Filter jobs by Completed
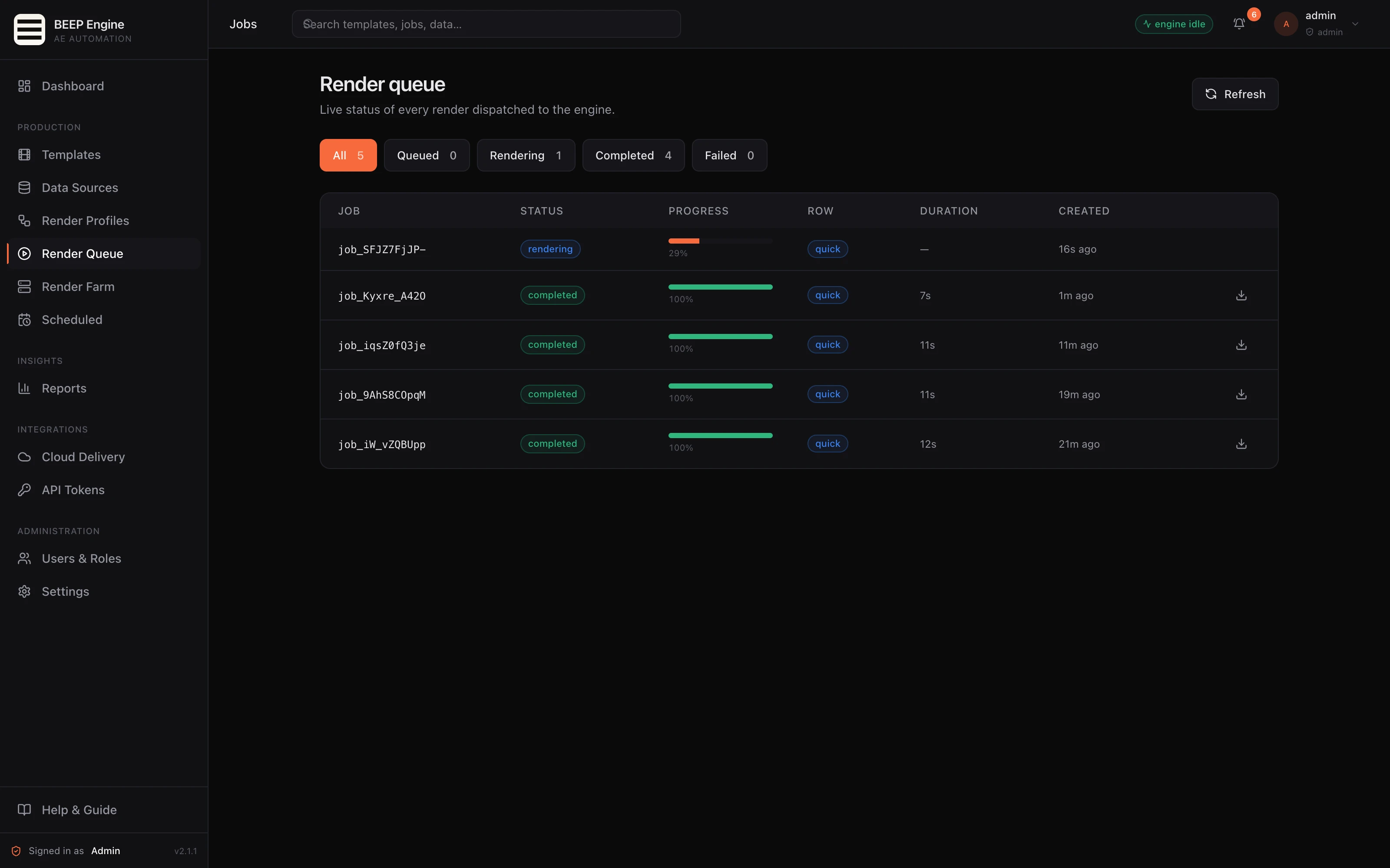Screen dimensions: 1390x868 (x=633, y=155)
